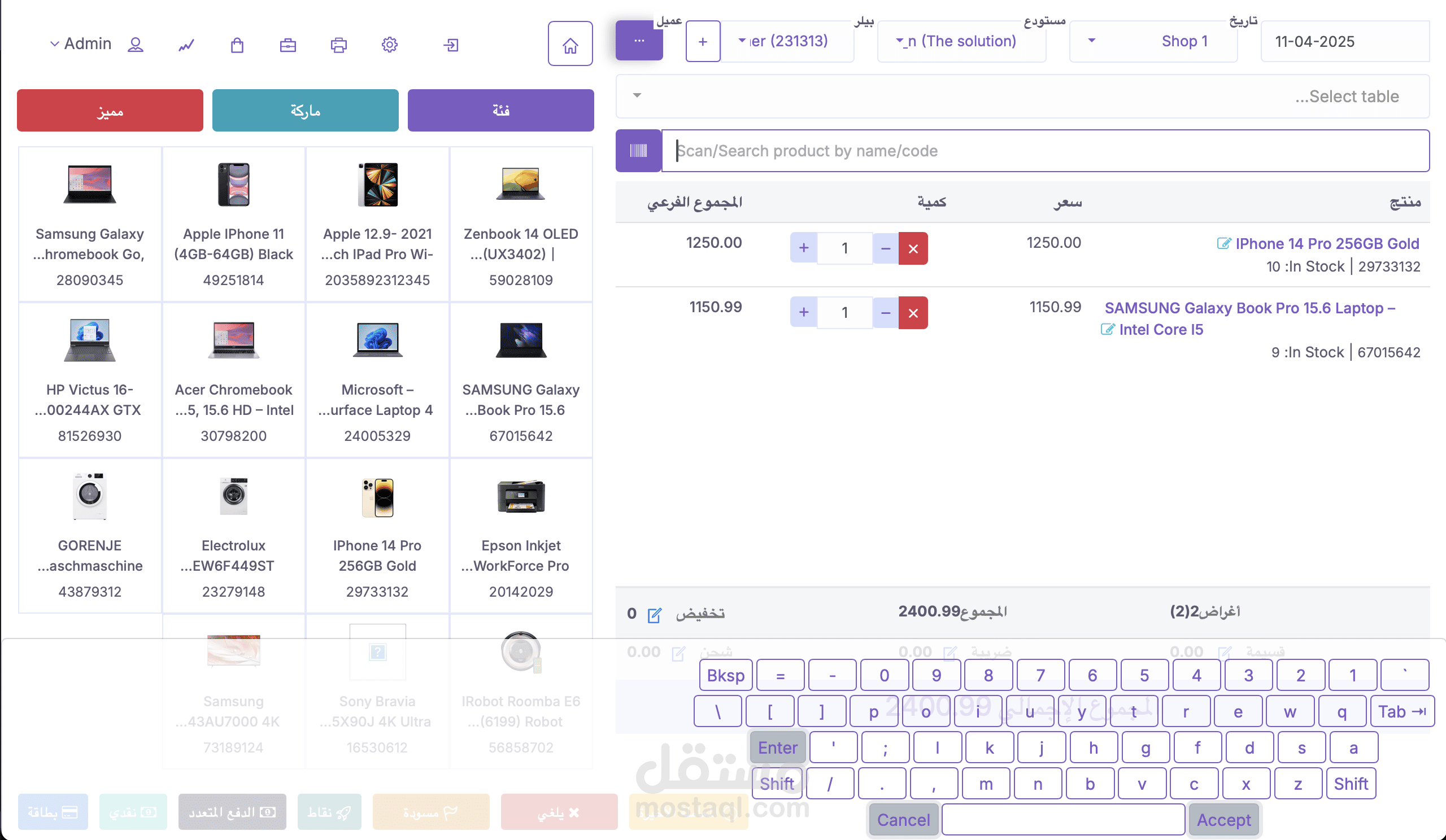Click the date field 11-04-2025
Viewport: 1446px width, 840px height.
[x=1344, y=41]
